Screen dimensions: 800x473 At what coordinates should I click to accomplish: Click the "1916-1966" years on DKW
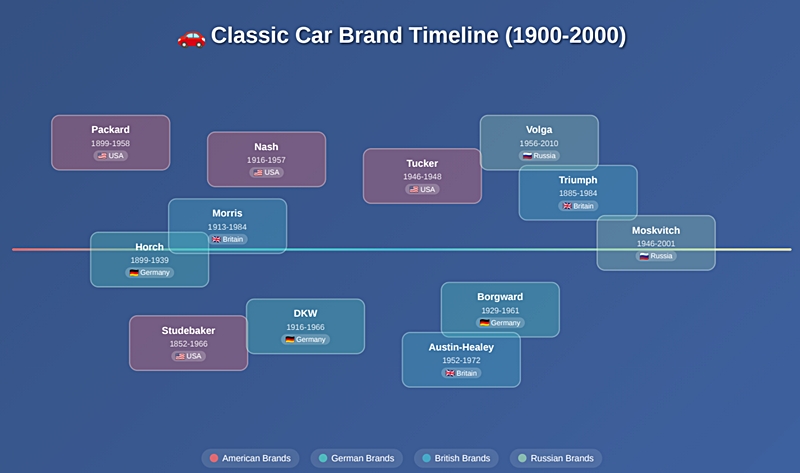[306, 327]
